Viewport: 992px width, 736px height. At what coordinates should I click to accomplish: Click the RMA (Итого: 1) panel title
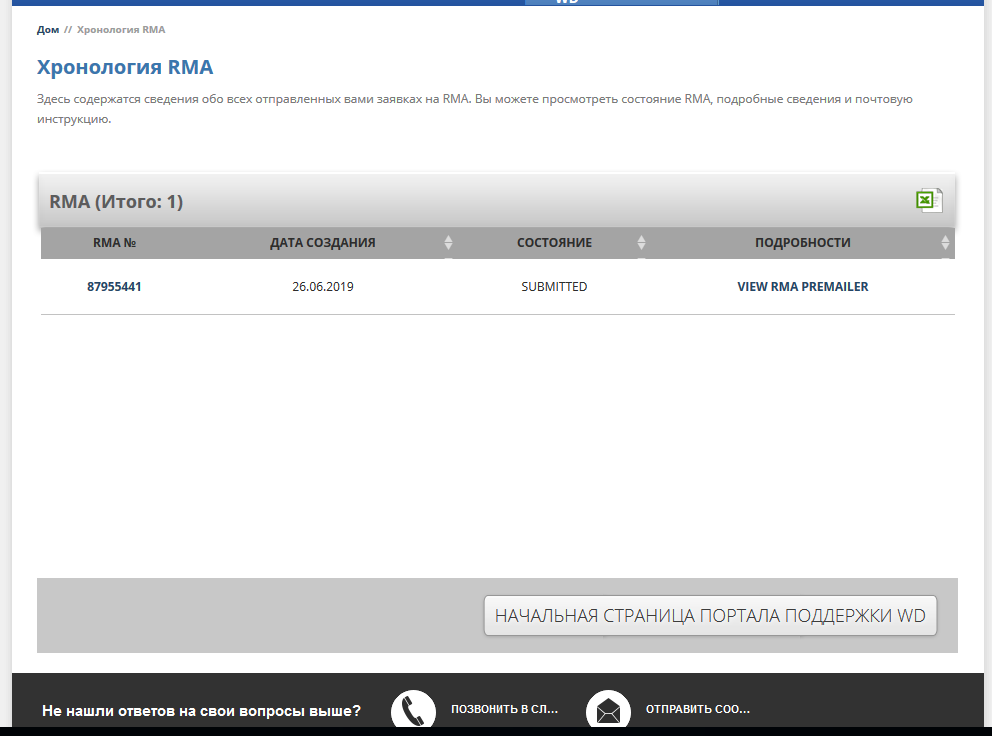click(x=116, y=201)
